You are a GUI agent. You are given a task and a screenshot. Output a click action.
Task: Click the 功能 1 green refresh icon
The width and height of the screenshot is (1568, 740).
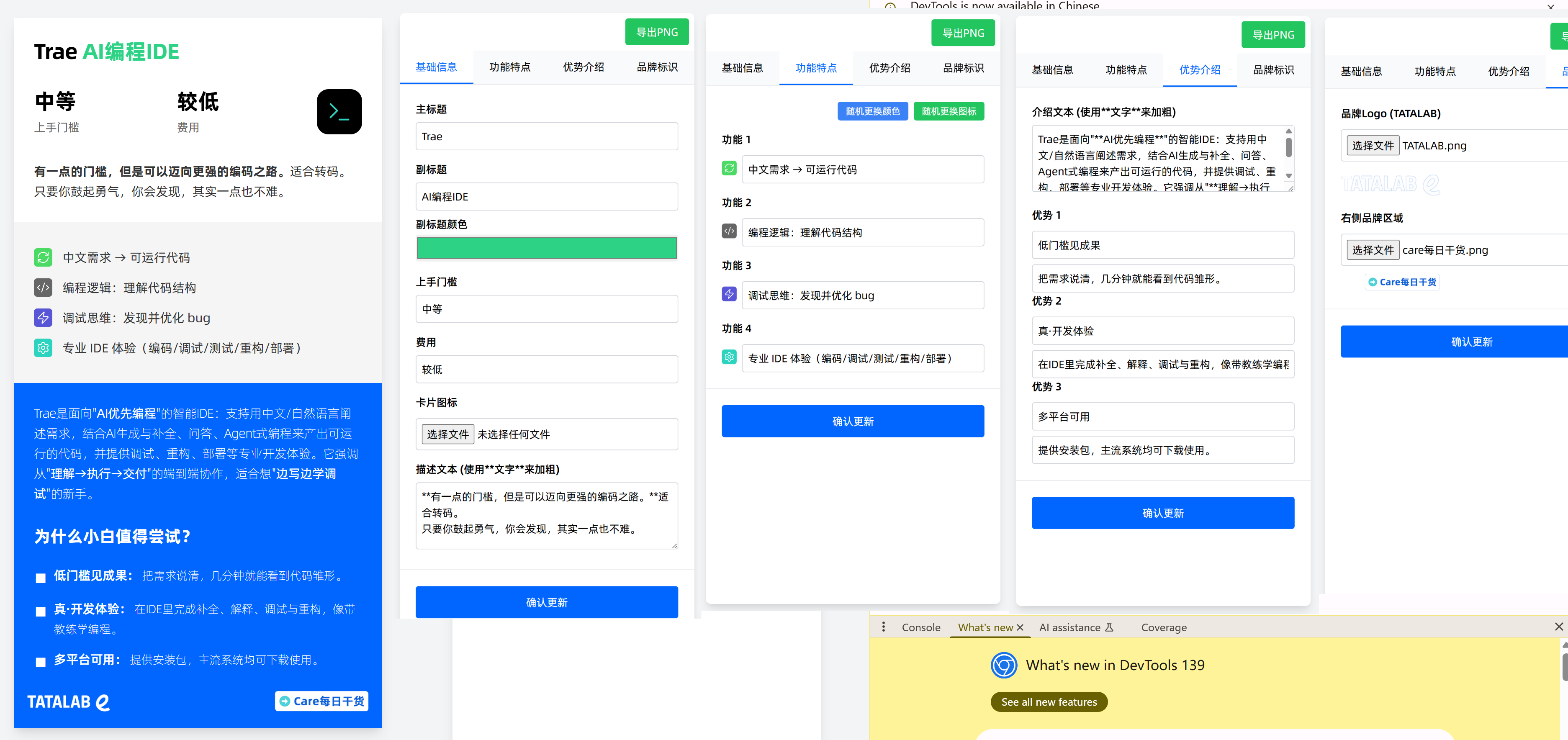point(729,169)
